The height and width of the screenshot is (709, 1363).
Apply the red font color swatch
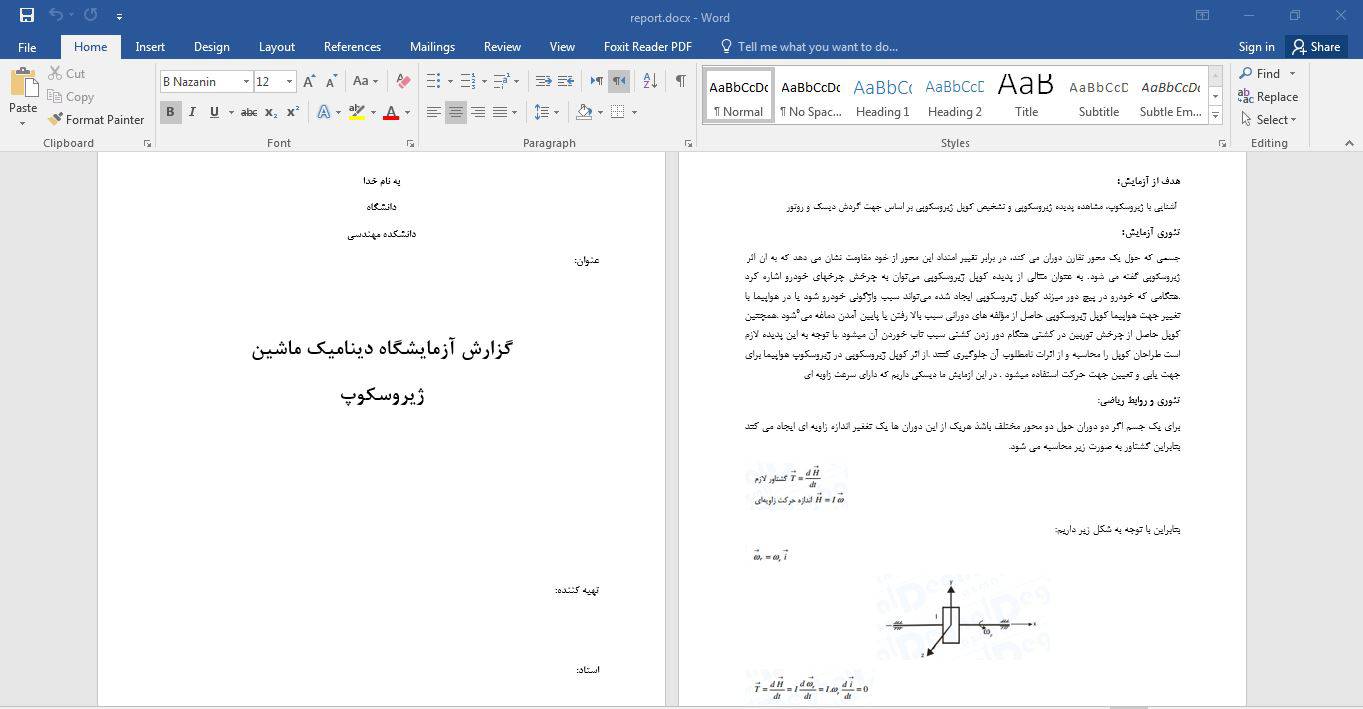[x=391, y=112]
